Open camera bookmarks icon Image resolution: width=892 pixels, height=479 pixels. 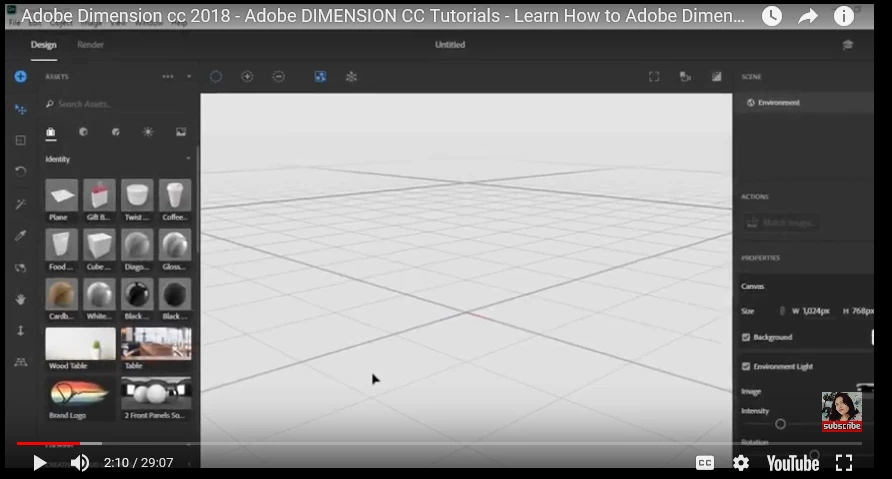[x=685, y=76]
